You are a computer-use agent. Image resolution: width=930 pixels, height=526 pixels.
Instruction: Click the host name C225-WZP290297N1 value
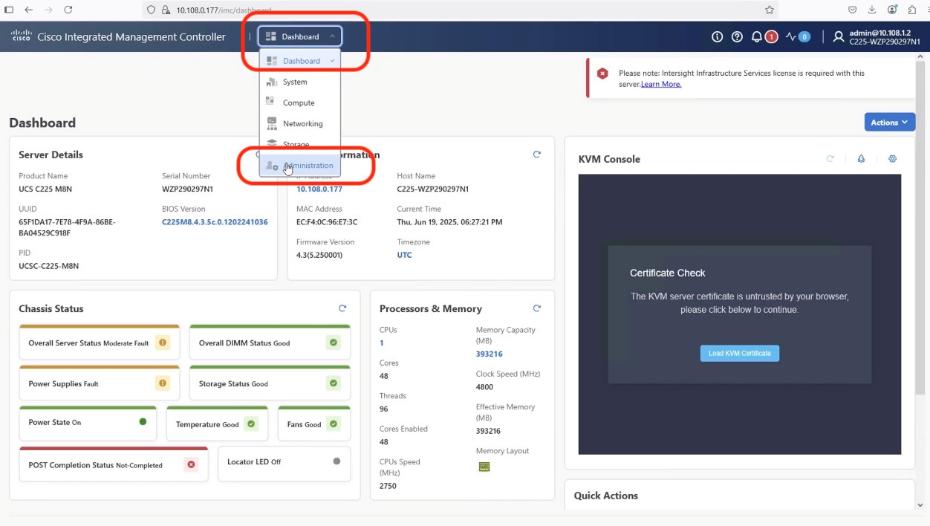coord(432,189)
